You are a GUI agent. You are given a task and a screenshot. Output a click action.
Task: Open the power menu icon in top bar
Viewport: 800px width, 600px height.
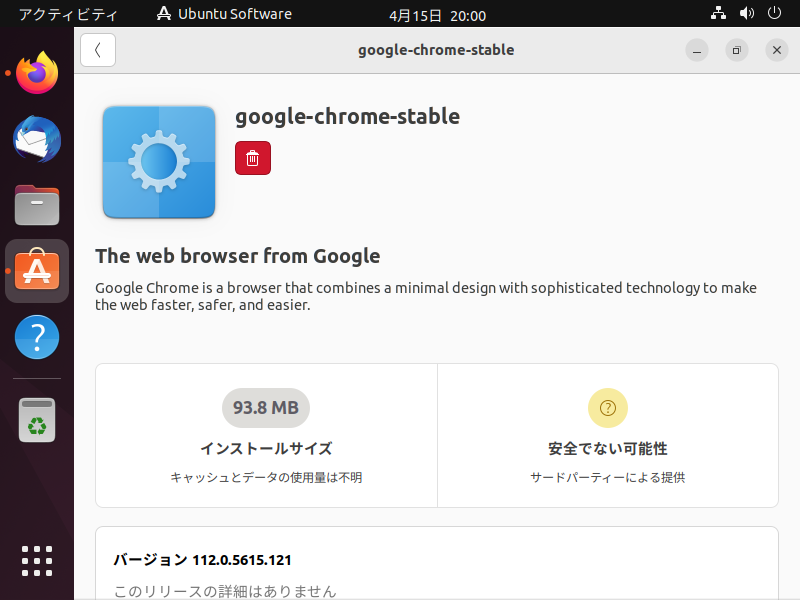774,13
